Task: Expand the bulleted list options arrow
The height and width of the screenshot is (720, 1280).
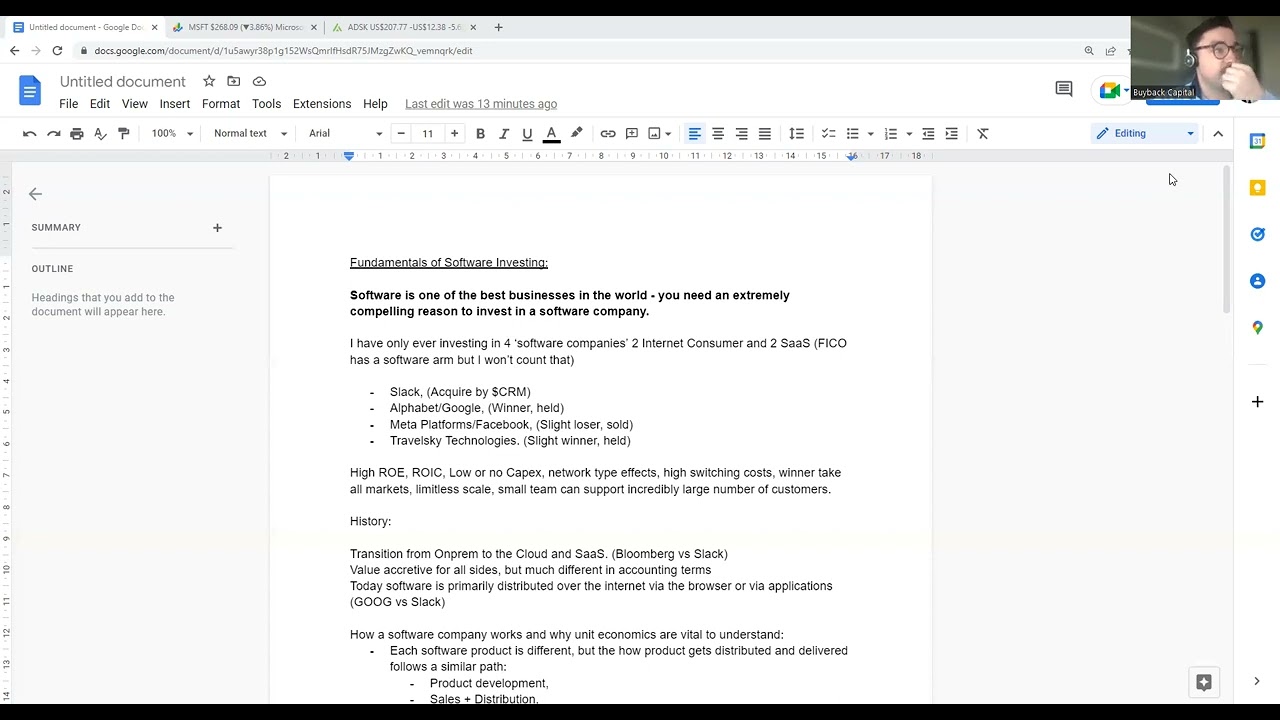Action: 870,133
